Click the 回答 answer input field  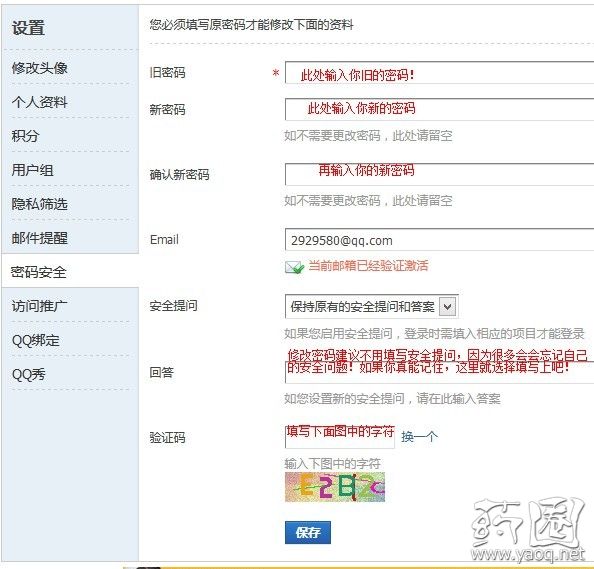[x=439, y=372]
